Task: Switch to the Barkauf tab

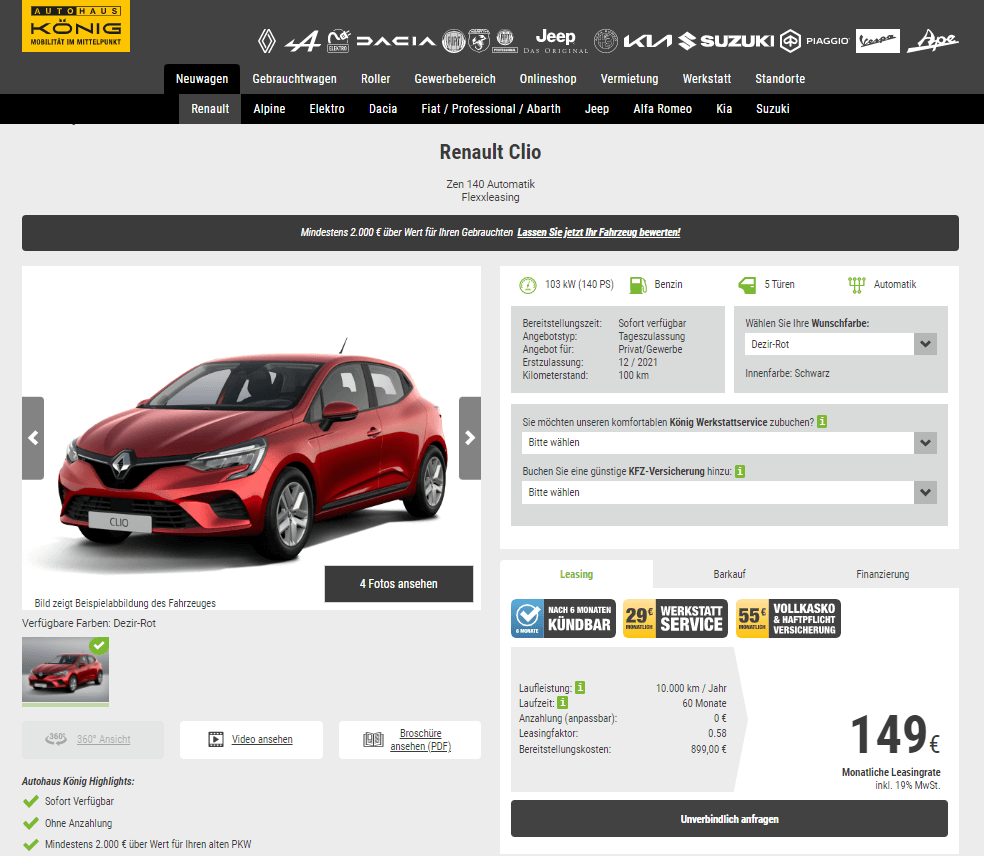Action: [729, 574]
